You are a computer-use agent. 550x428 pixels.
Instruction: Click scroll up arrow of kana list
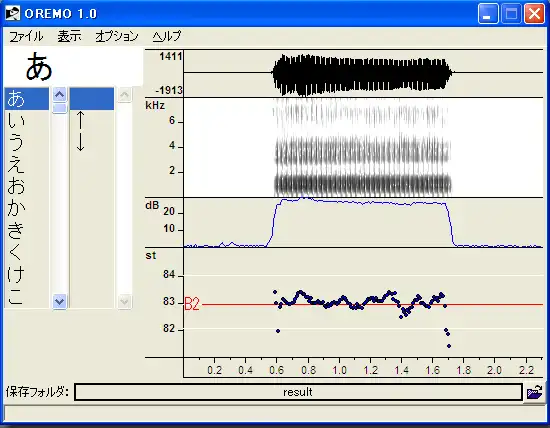60,95
